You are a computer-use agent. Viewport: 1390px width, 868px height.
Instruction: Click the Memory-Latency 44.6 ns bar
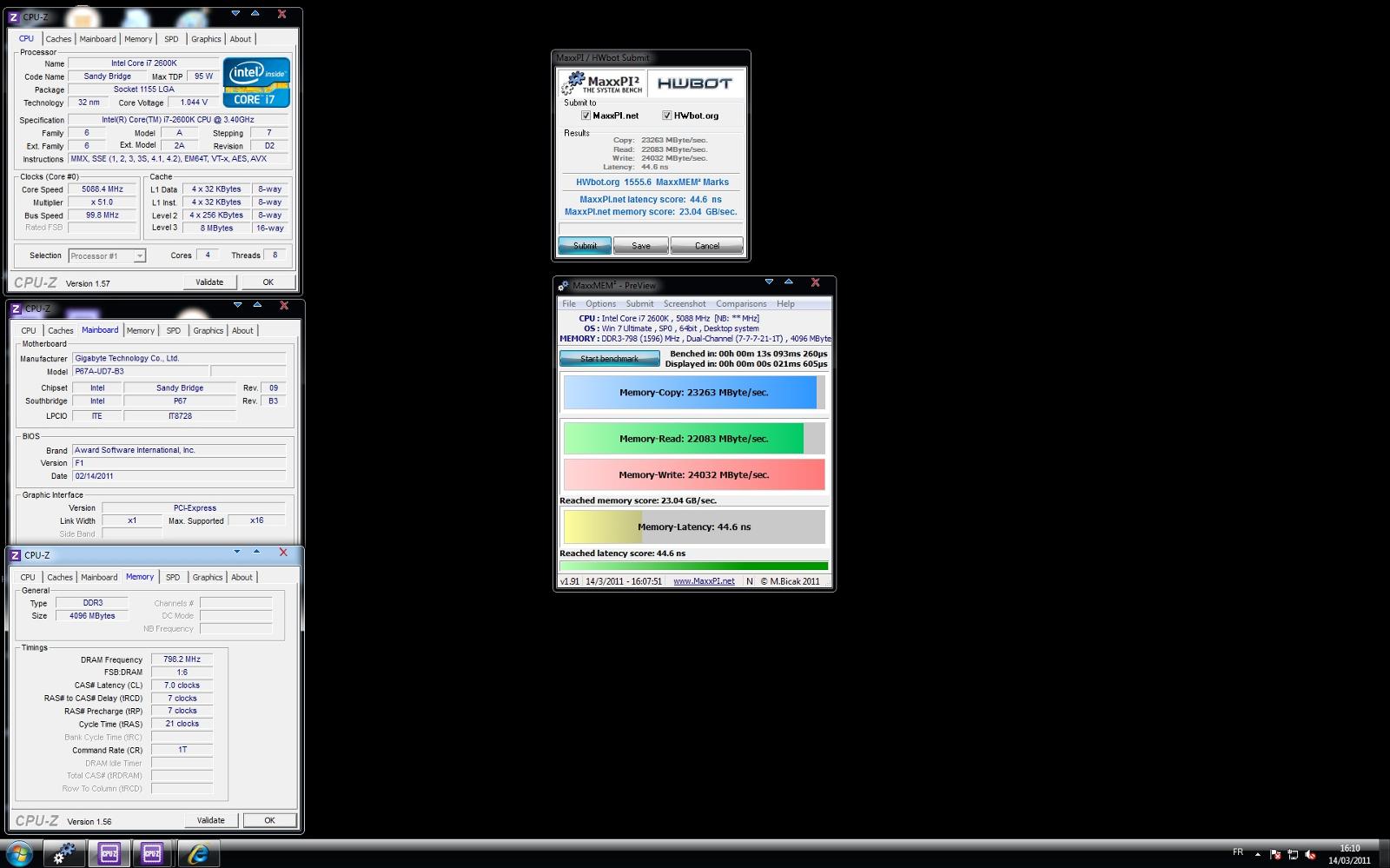(694, 527)
